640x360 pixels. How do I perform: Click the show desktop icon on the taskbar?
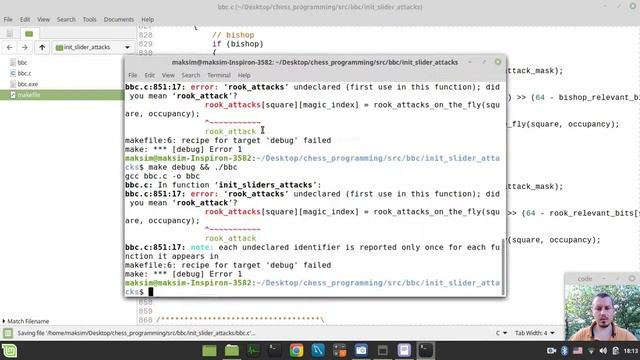(209, 351)
